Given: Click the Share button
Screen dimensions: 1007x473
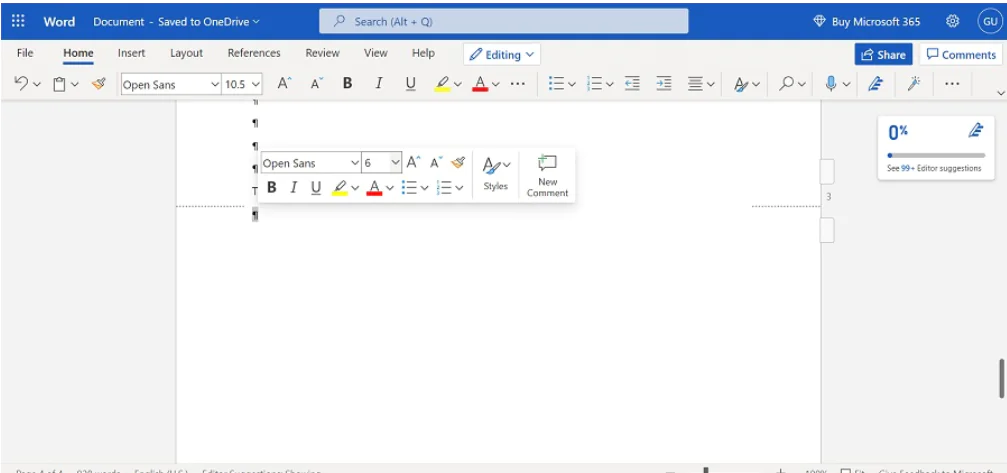Looking at the screenshot, I should pos(884,55).
